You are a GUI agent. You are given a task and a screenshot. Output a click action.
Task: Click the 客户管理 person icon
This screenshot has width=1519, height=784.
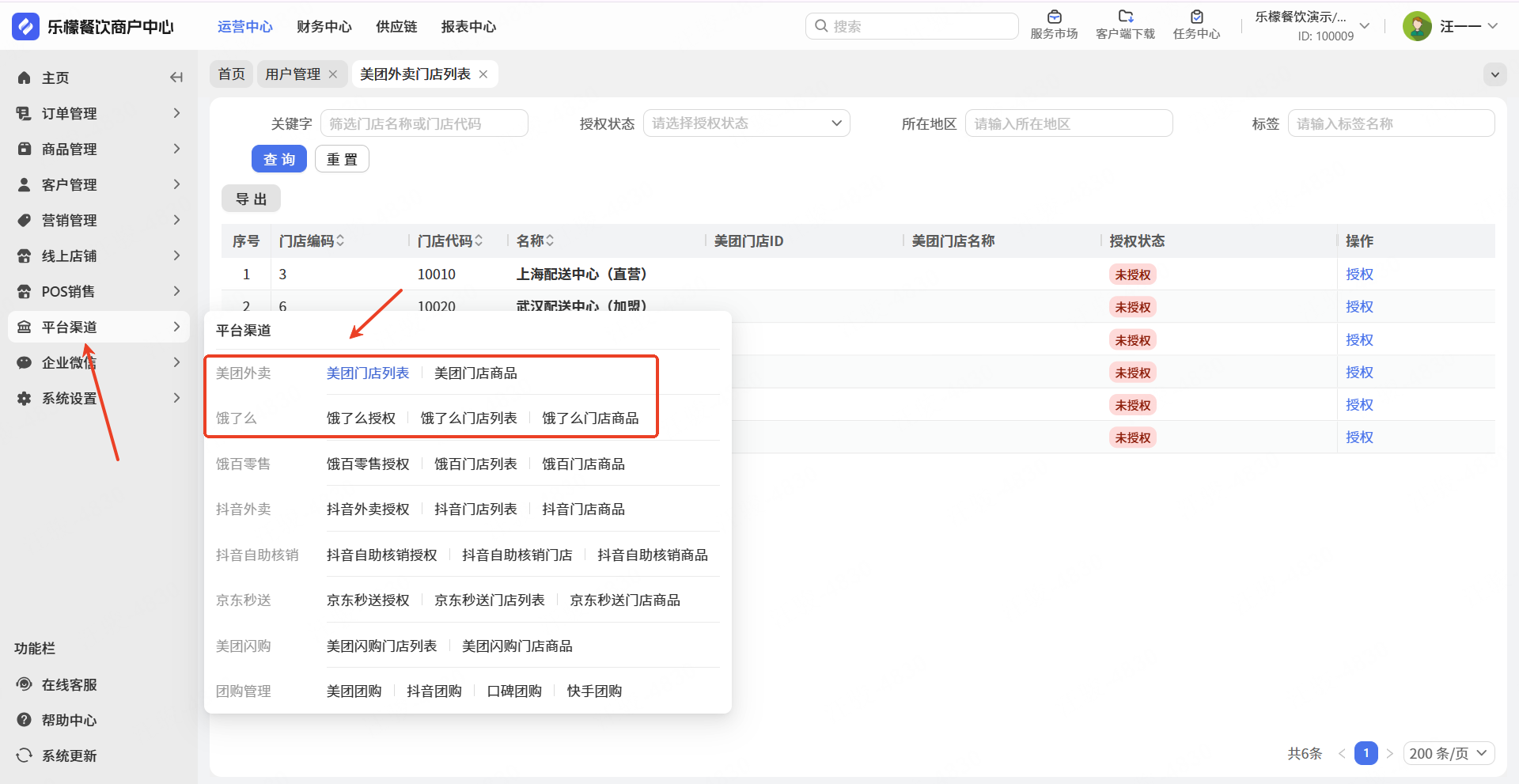[x=25, y=184]
